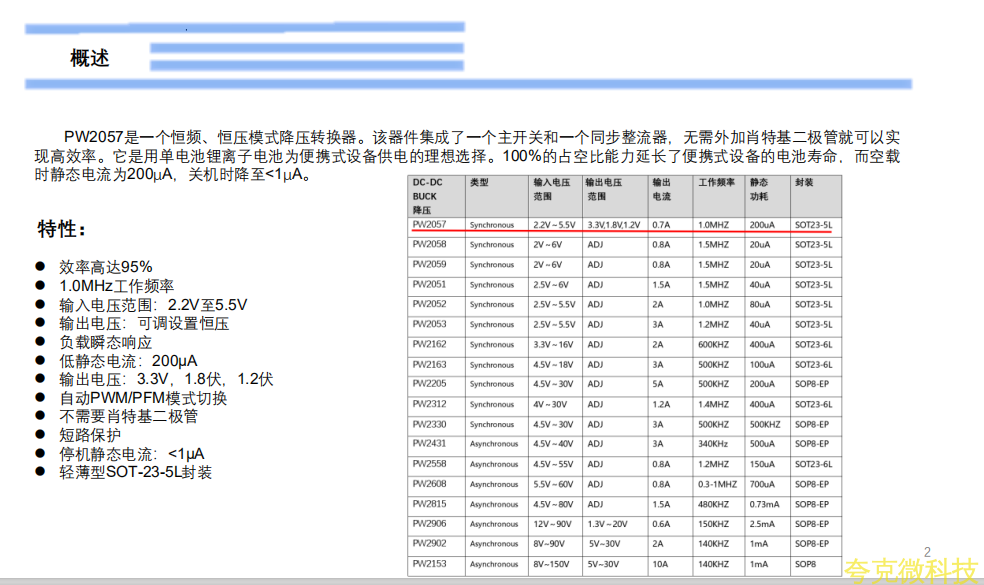Click the 不需要肖特基二极管 bullet item

[128, 416]
